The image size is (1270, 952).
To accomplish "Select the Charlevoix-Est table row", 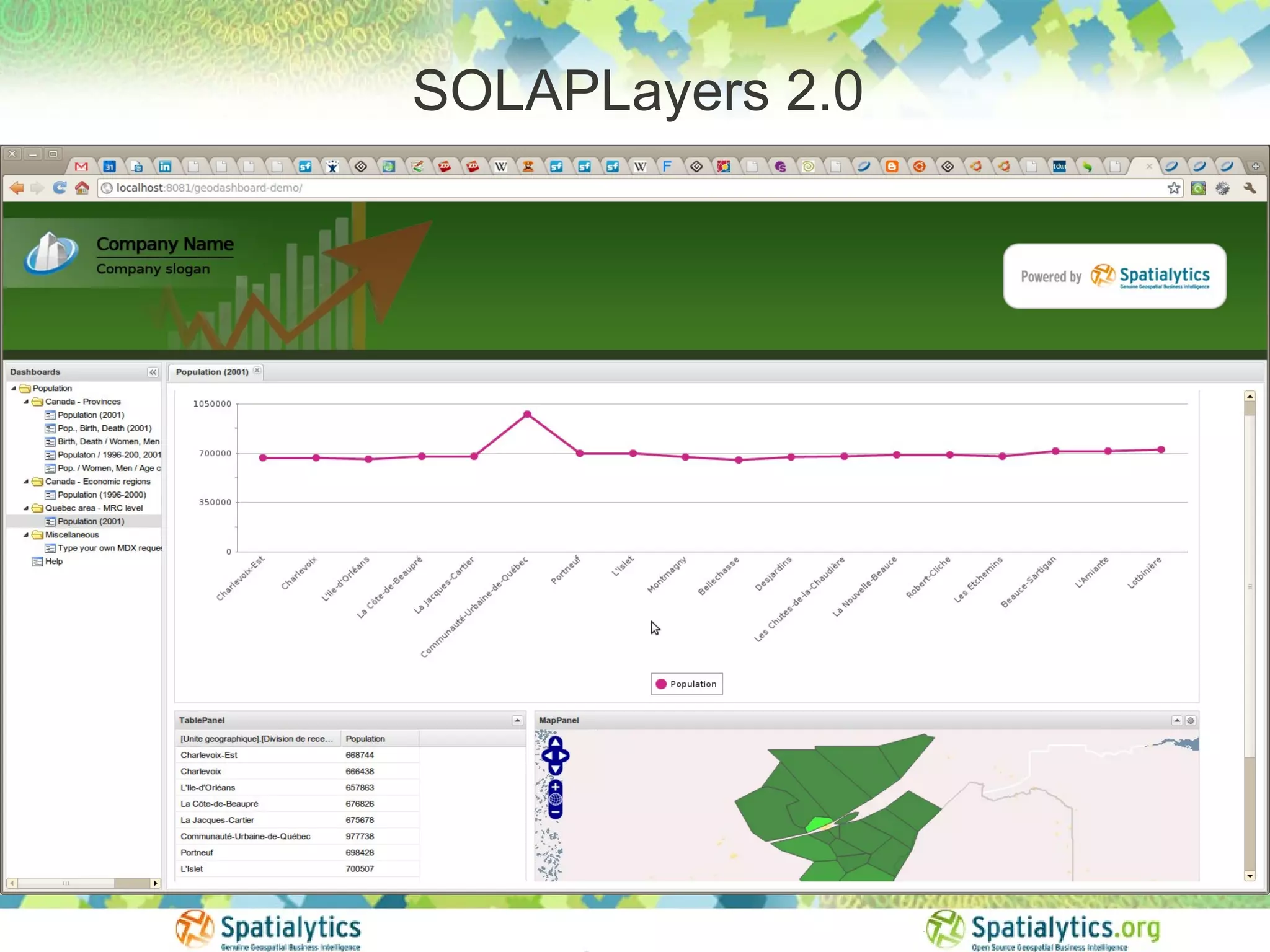I will point(298,755).
